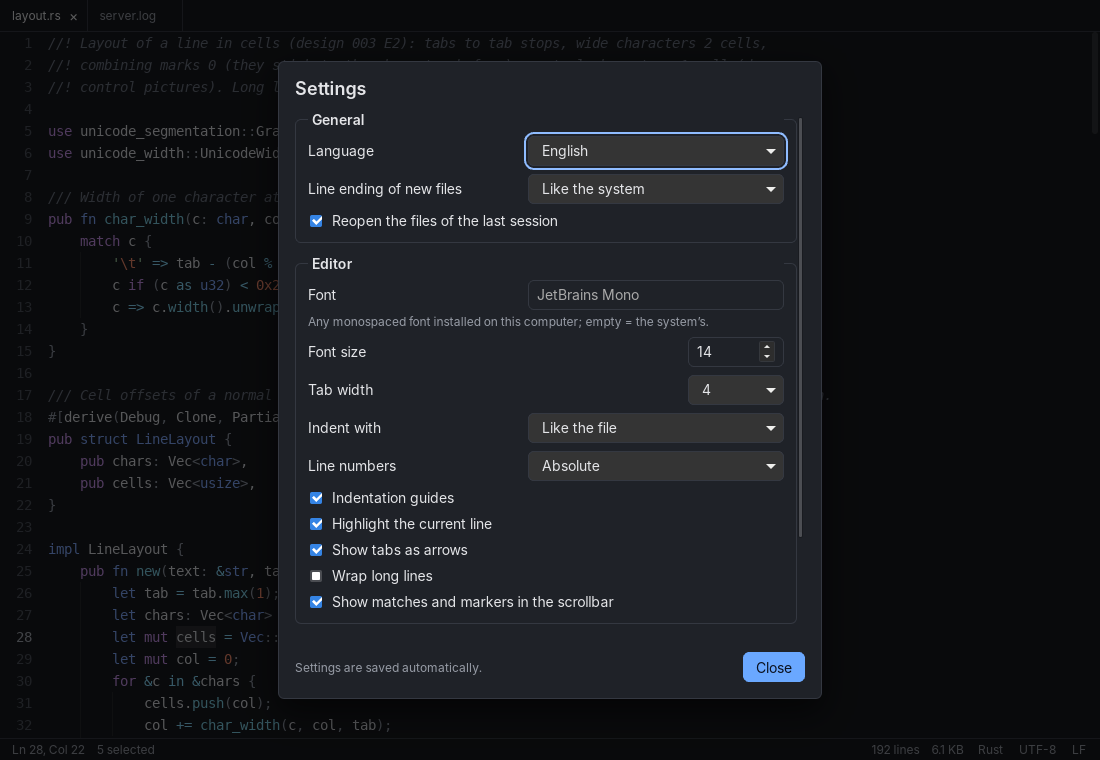This screenshot has width=1100, height=760.
Task: Switch to the server.log tab
Action: 128,15
